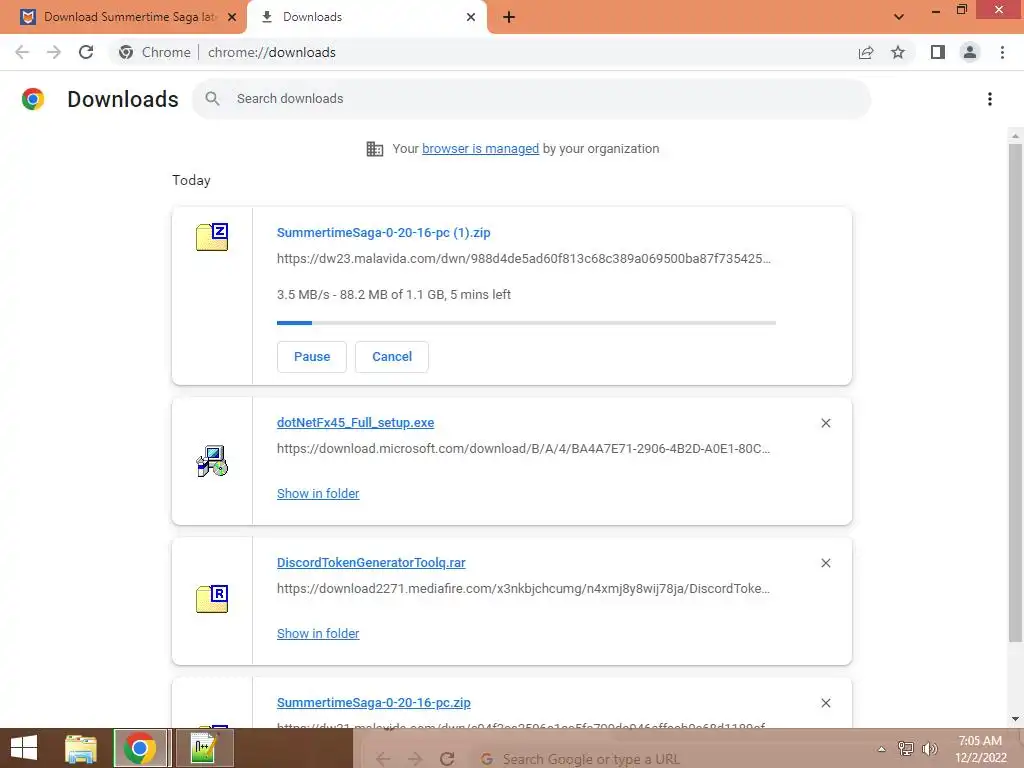
Task: Click the download speed and time left text
Action: (394, 295)
